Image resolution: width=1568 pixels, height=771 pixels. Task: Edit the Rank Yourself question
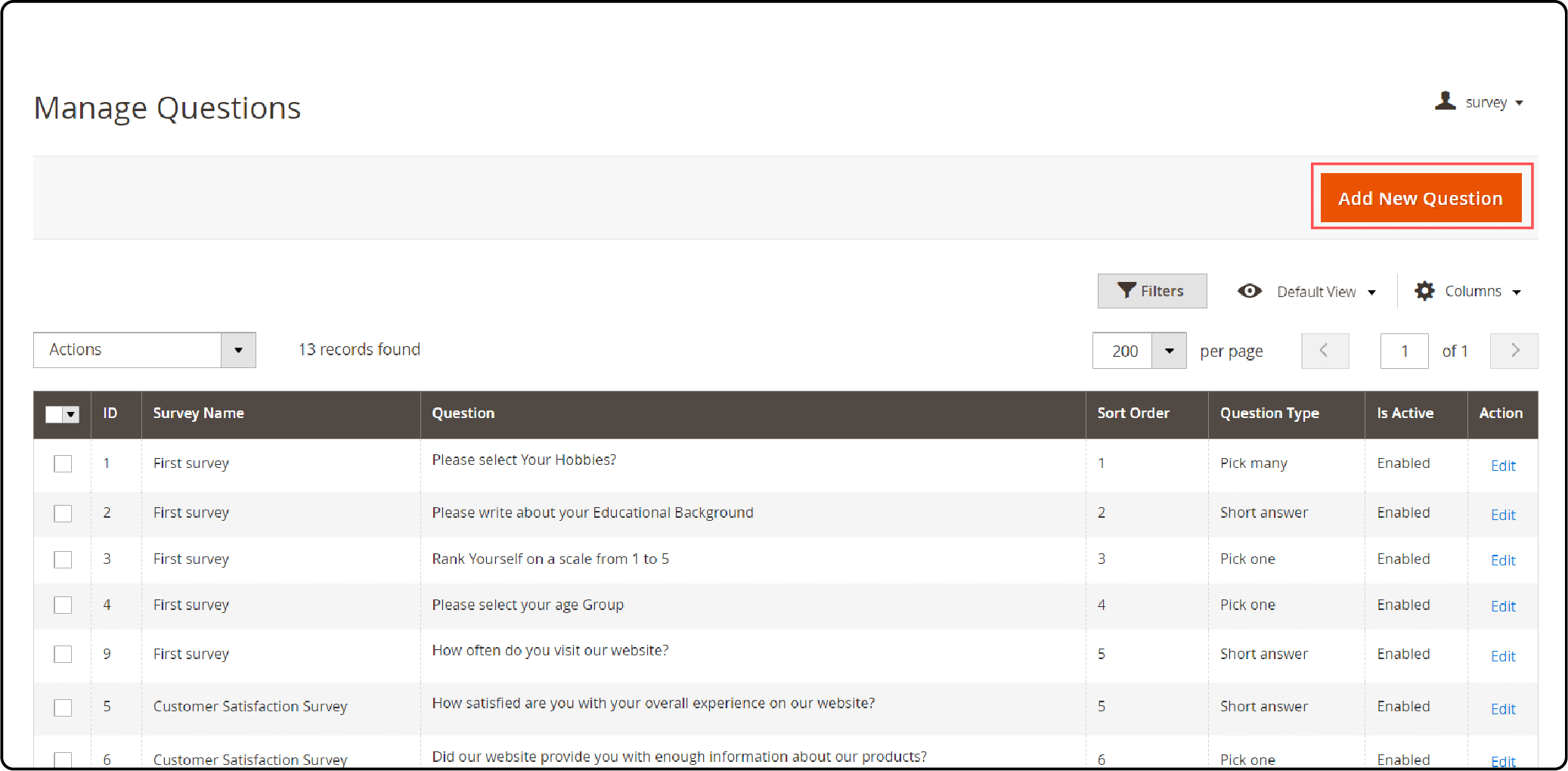tap(1503, 560)
